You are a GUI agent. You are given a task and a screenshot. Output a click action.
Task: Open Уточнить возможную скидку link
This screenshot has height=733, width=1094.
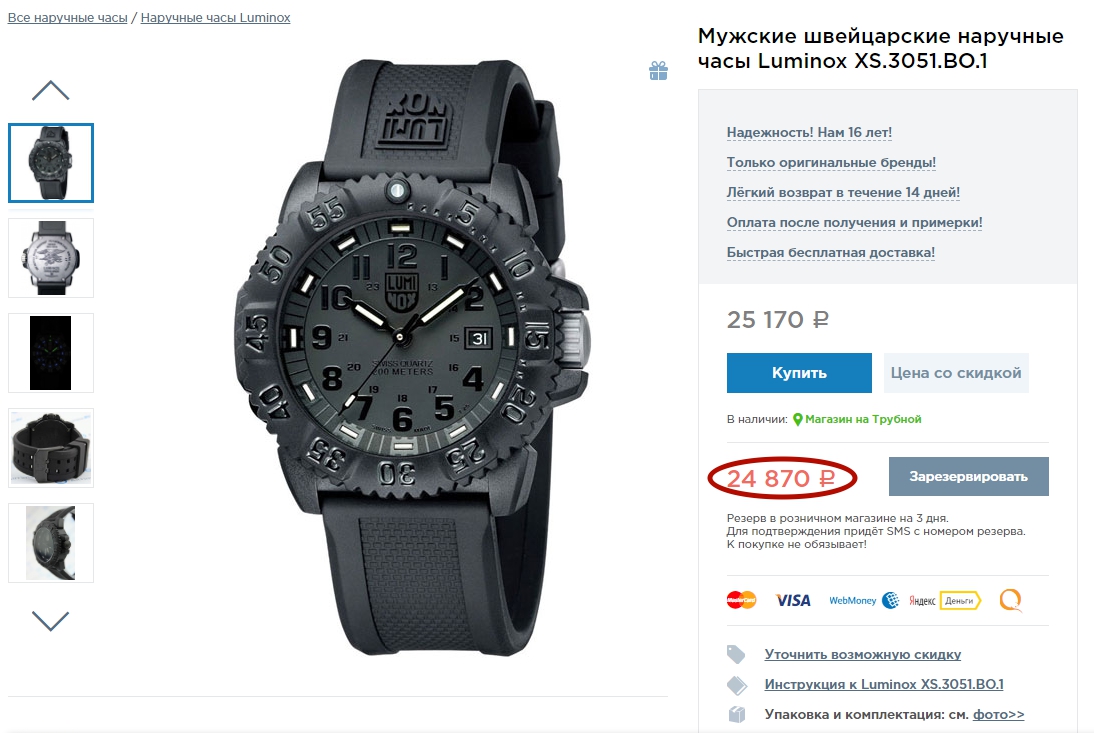[x=862, y=654]
